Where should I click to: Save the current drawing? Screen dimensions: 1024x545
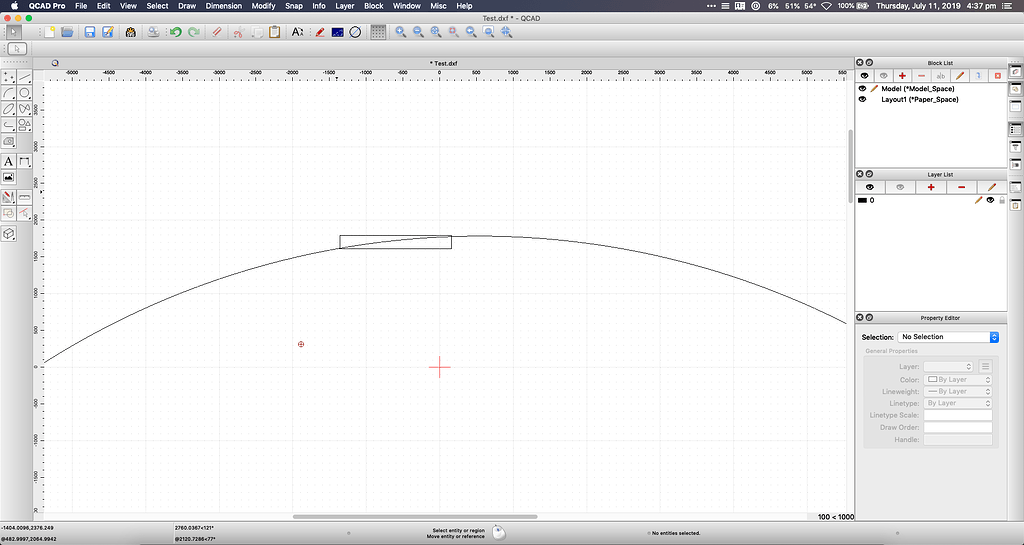point(90,32)
